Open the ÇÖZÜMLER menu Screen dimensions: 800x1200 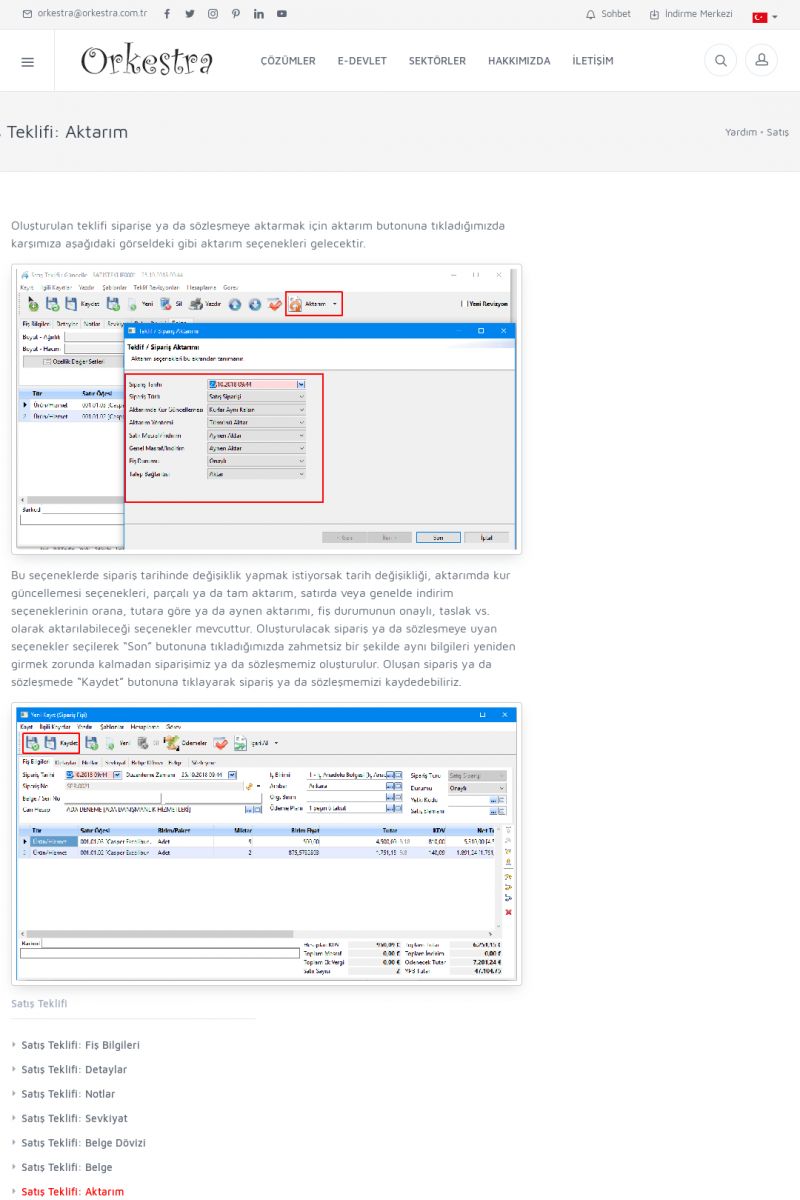pos(288,61)
